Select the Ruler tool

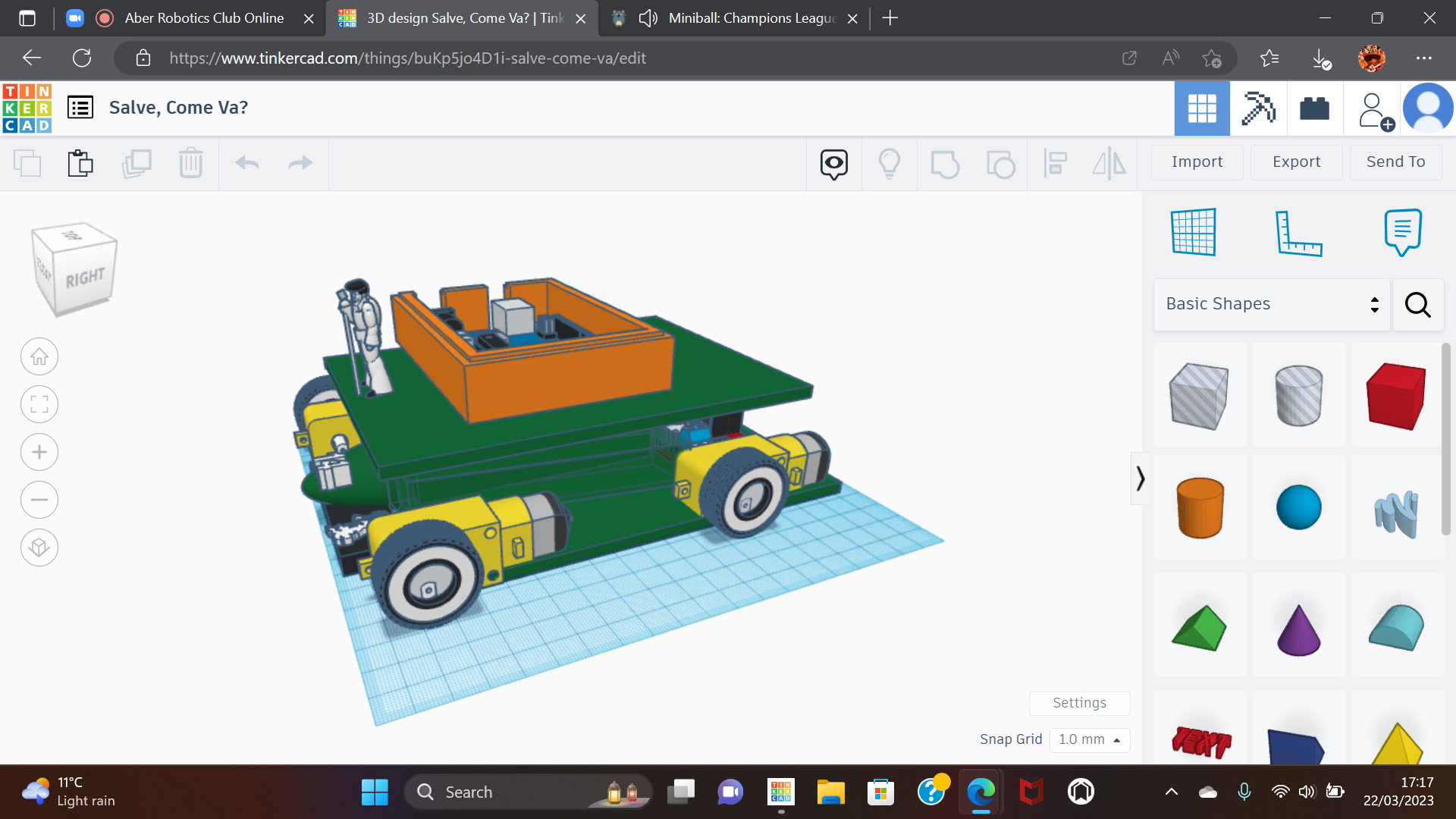tap(1298, 233)
